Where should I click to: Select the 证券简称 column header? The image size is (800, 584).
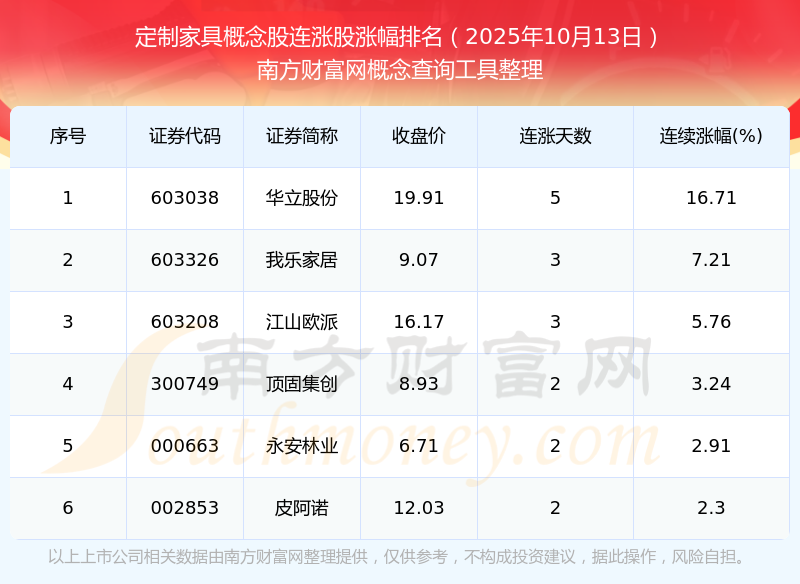(302, 136)
